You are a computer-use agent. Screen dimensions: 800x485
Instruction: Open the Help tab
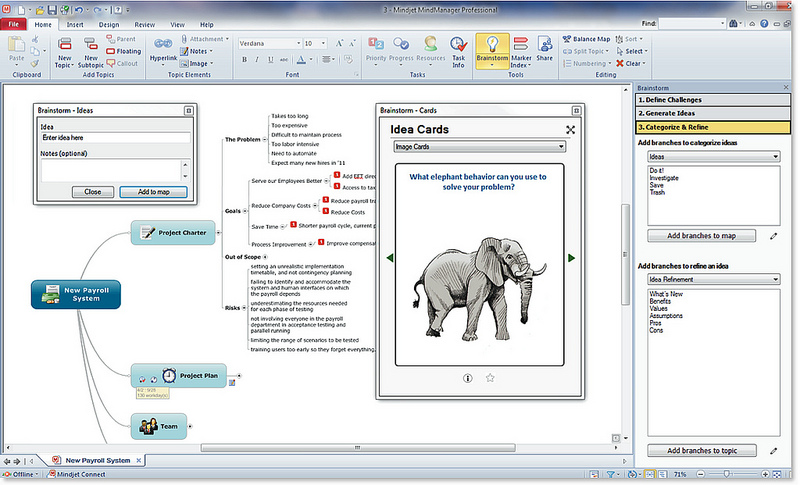(207, 24)
